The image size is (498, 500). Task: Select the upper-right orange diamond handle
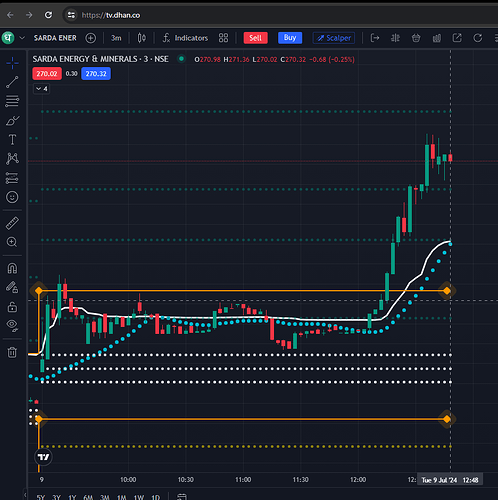point(447,291)
